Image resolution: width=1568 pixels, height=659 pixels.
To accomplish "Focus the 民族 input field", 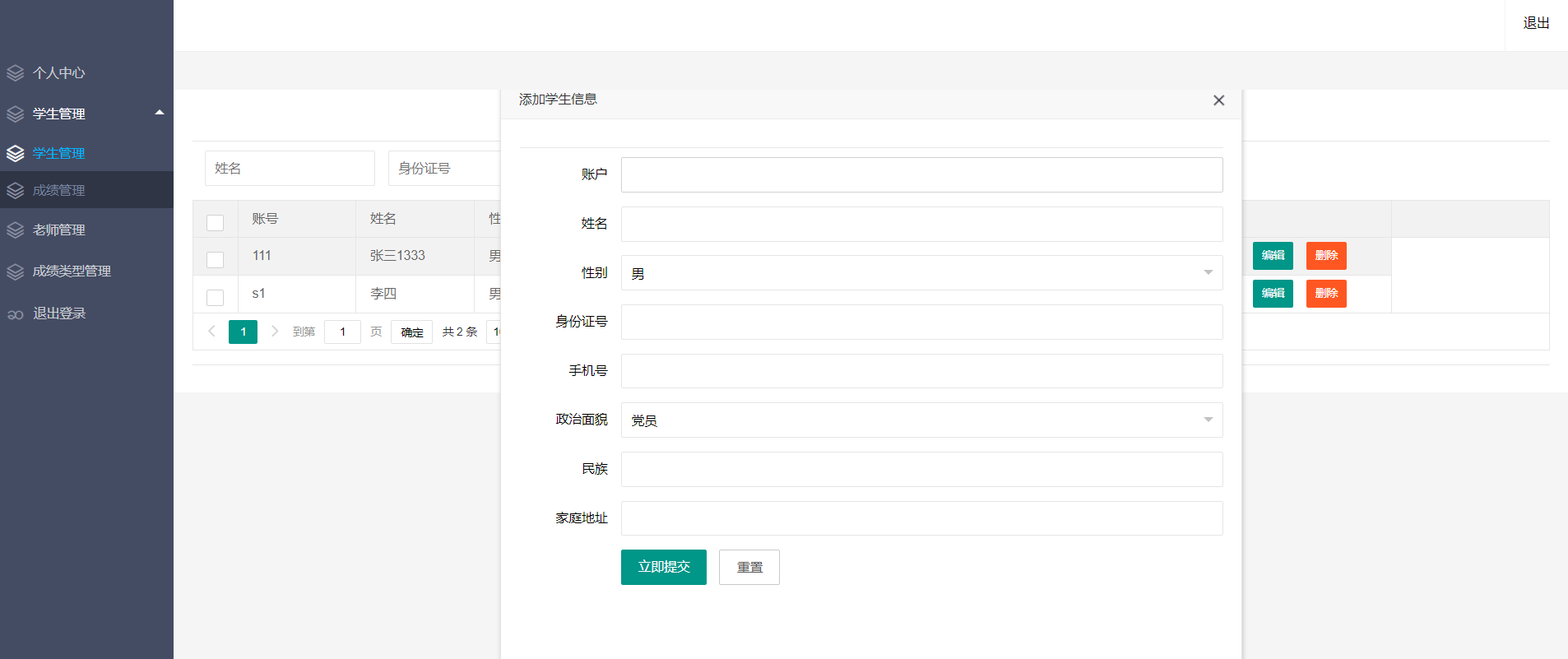I will [921, 469].
